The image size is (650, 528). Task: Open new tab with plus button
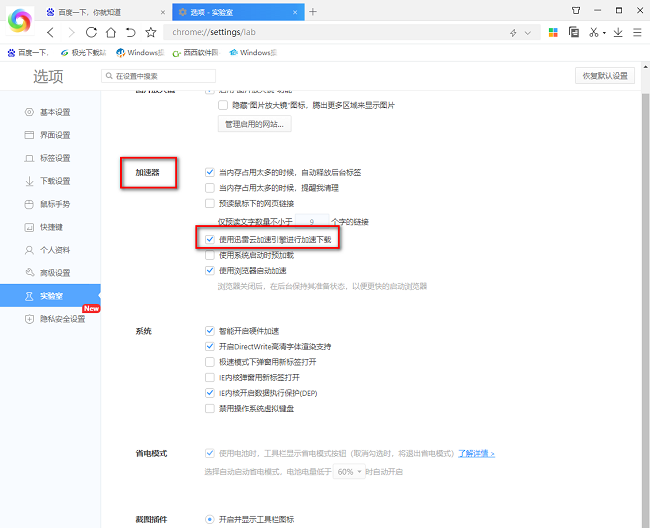313,12
